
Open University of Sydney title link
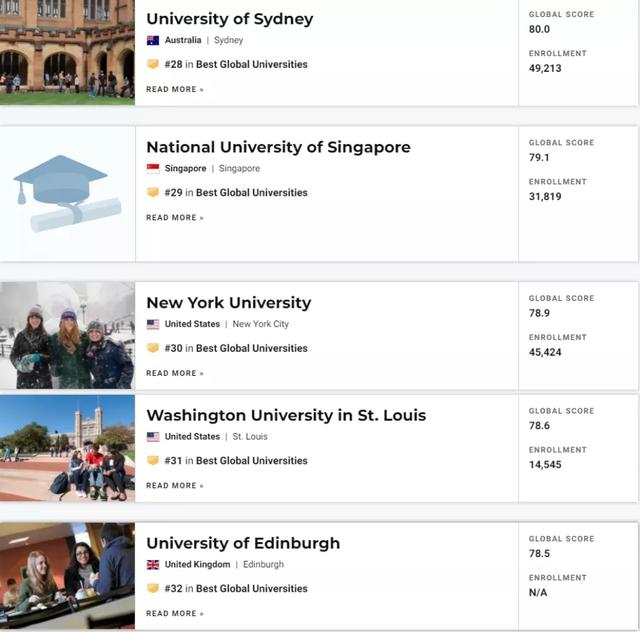[x=229, y=19]
